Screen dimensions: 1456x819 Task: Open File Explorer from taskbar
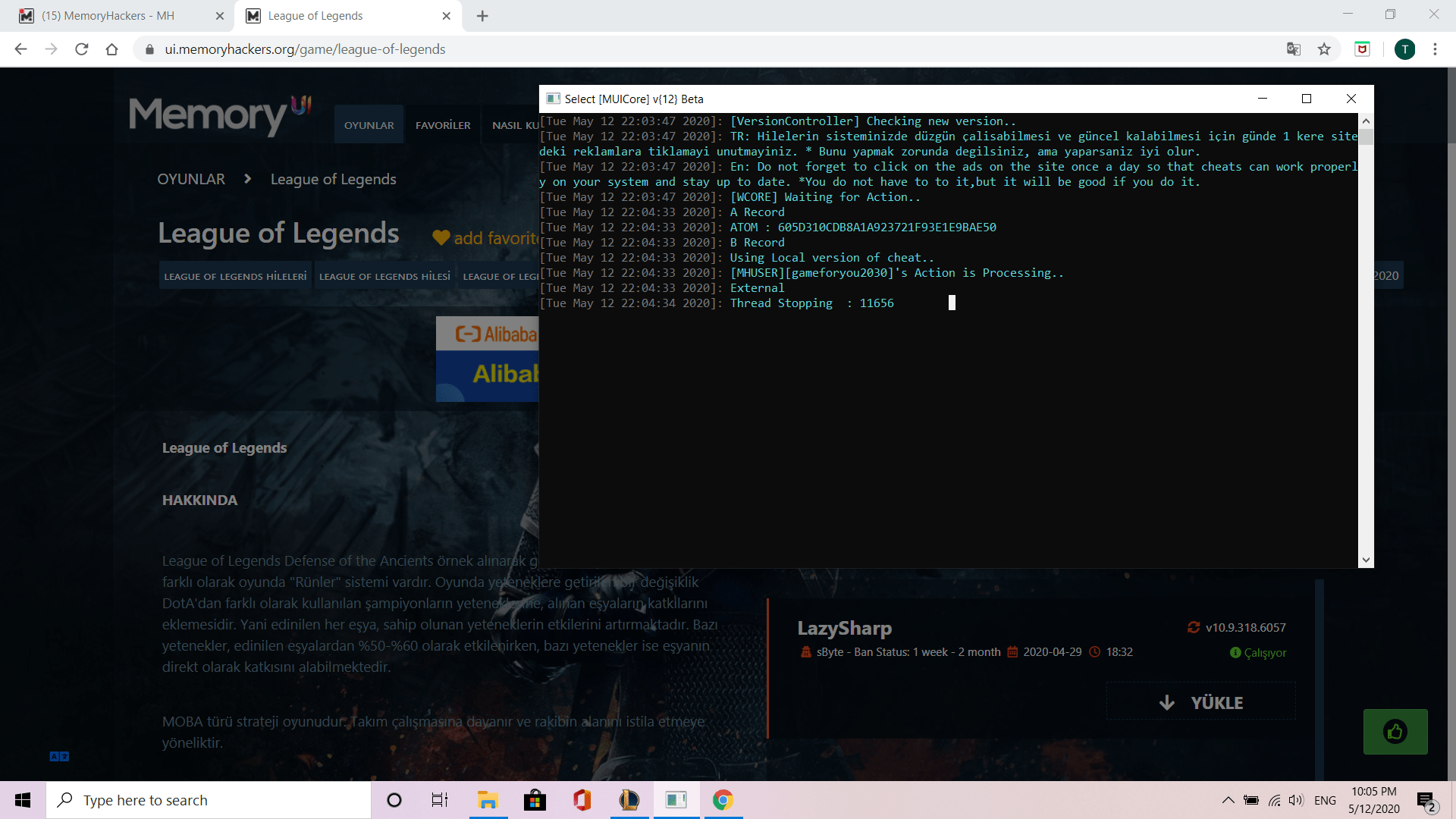(488, 800)
